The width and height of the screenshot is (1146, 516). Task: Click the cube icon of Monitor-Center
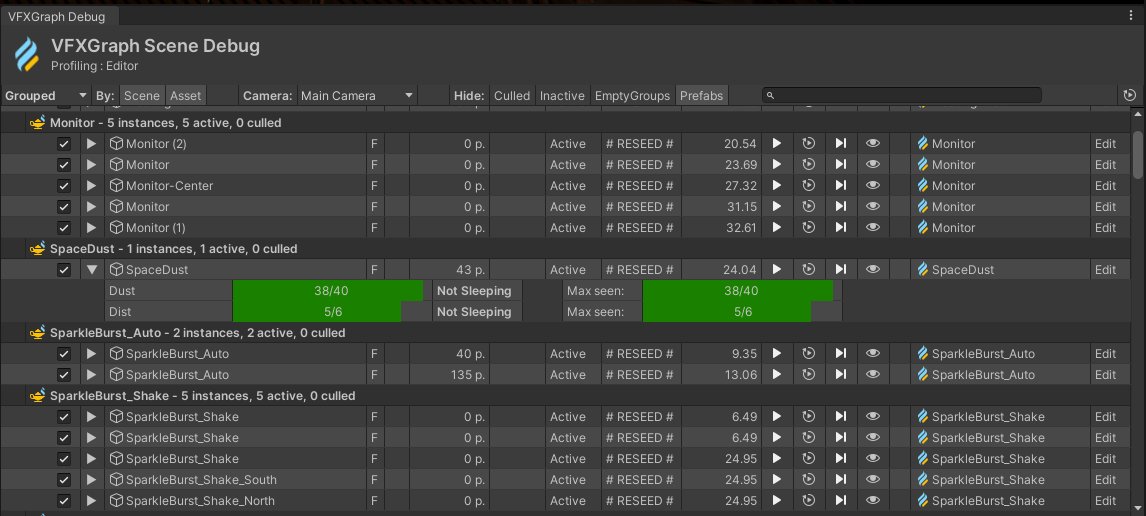point(116,186)
